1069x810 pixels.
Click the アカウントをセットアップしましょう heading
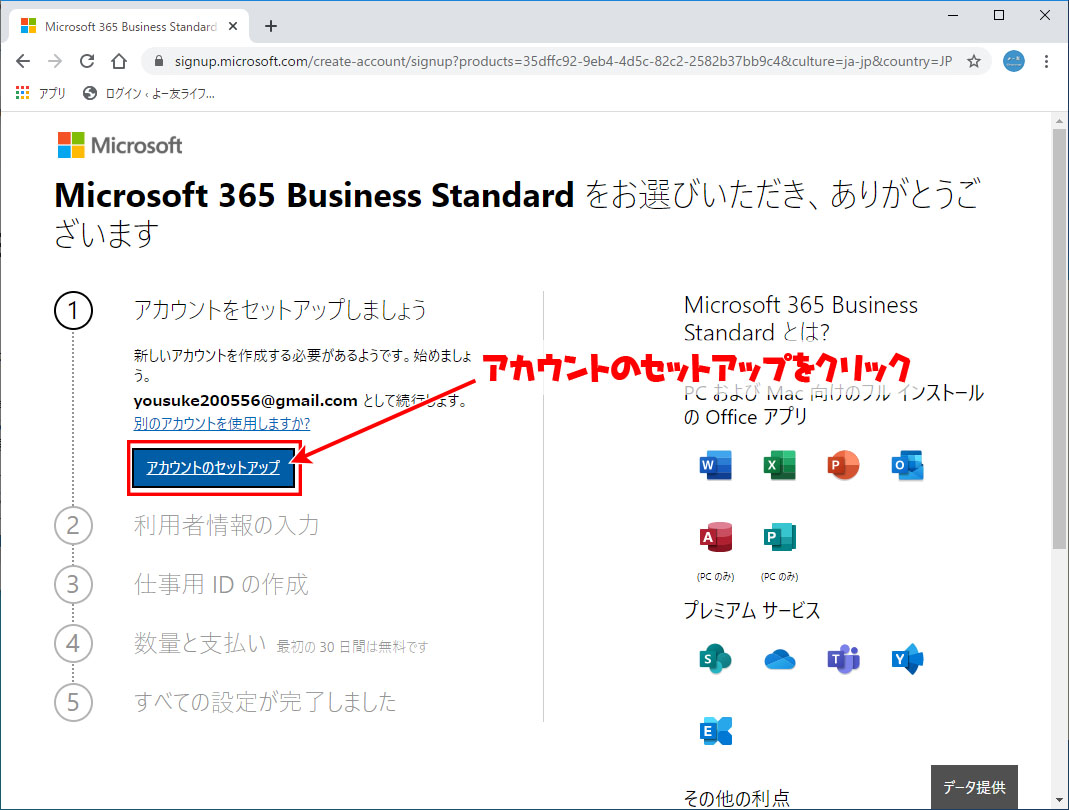coord(280,310)
